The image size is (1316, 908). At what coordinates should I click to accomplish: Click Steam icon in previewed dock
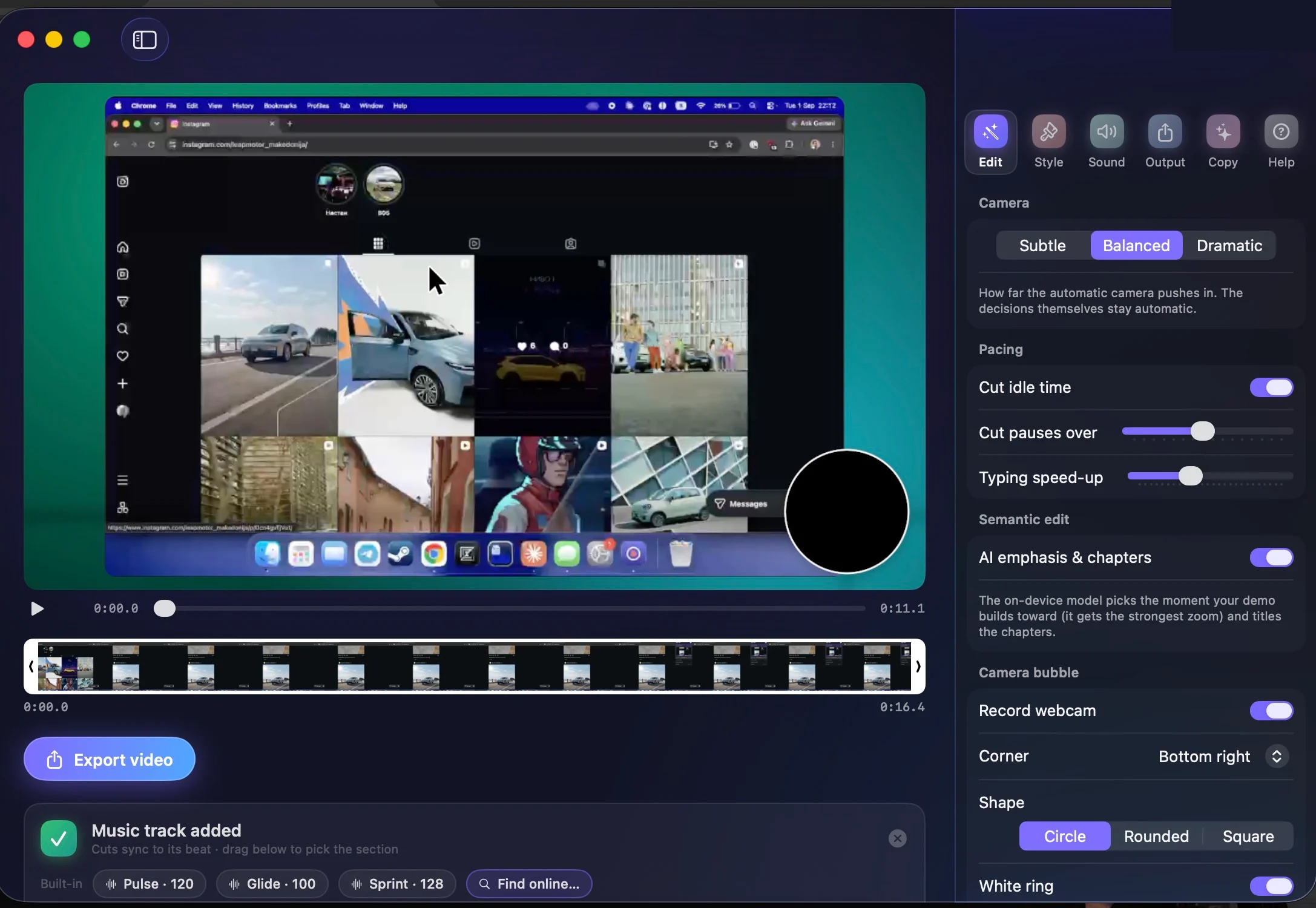pyautogui.click(x=400, y=553)
